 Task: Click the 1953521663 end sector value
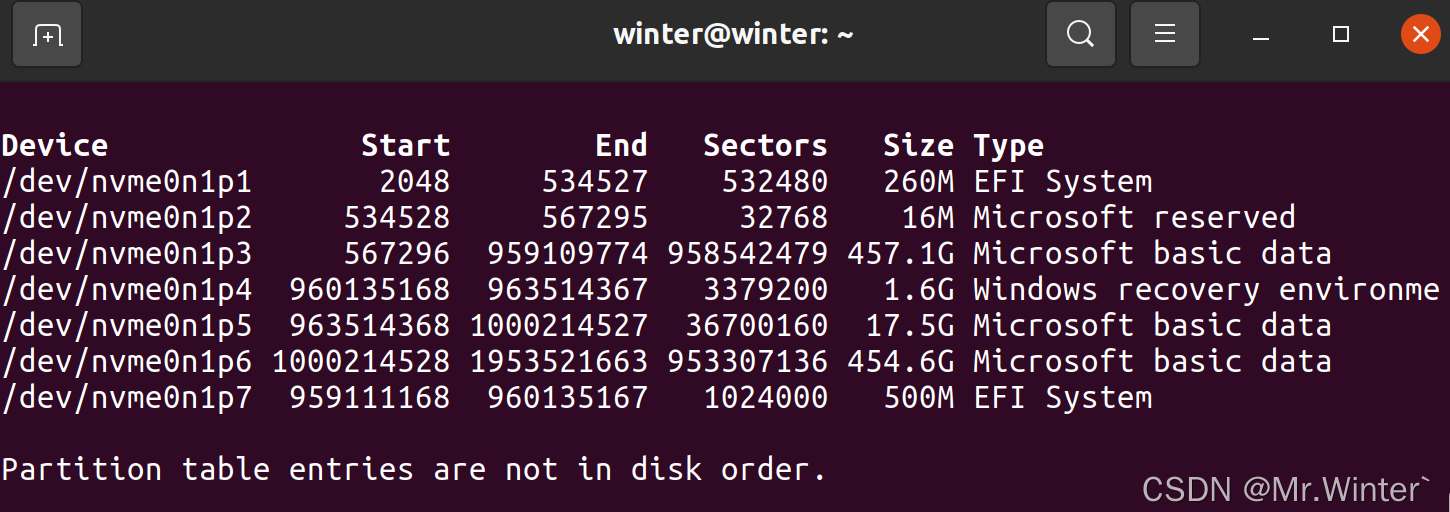tap(558, 362)
